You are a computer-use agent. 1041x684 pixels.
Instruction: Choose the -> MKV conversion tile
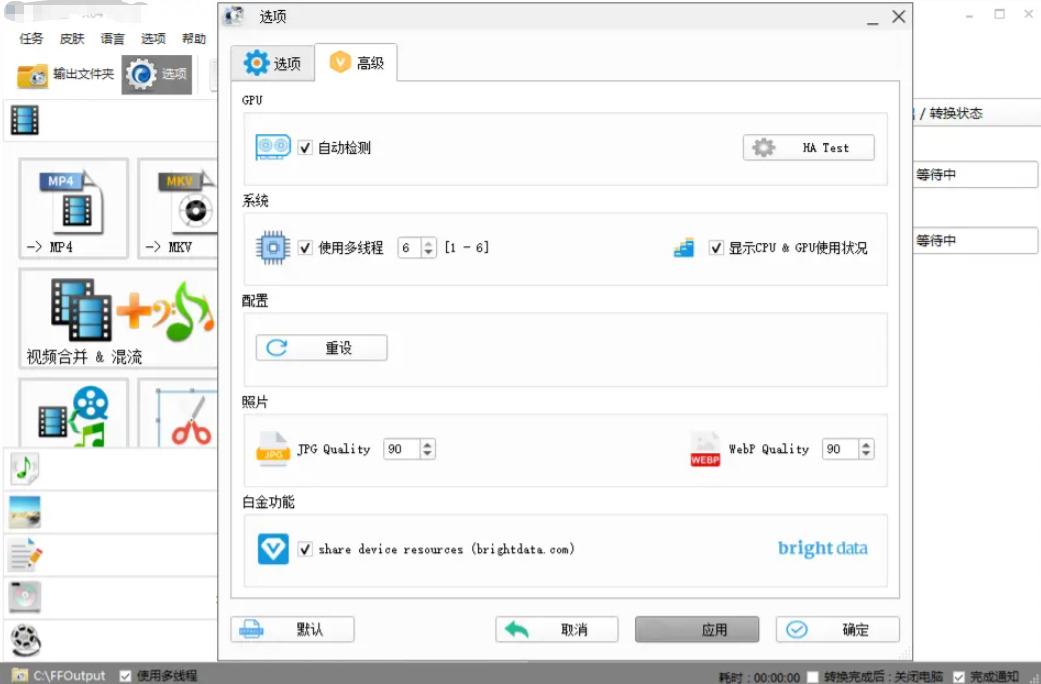coord(178,208)
